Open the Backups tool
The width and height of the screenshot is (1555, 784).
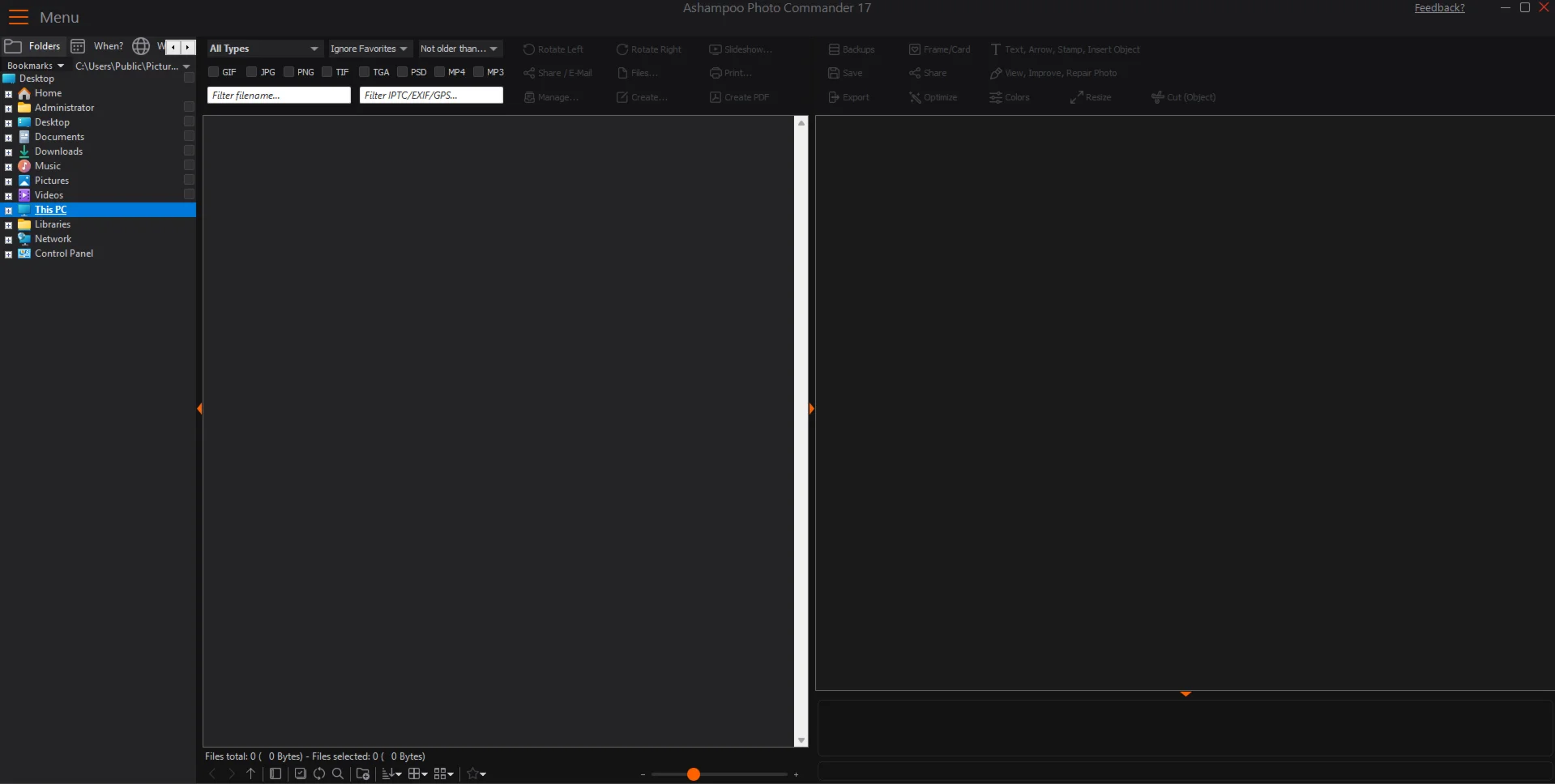(852, 49)
